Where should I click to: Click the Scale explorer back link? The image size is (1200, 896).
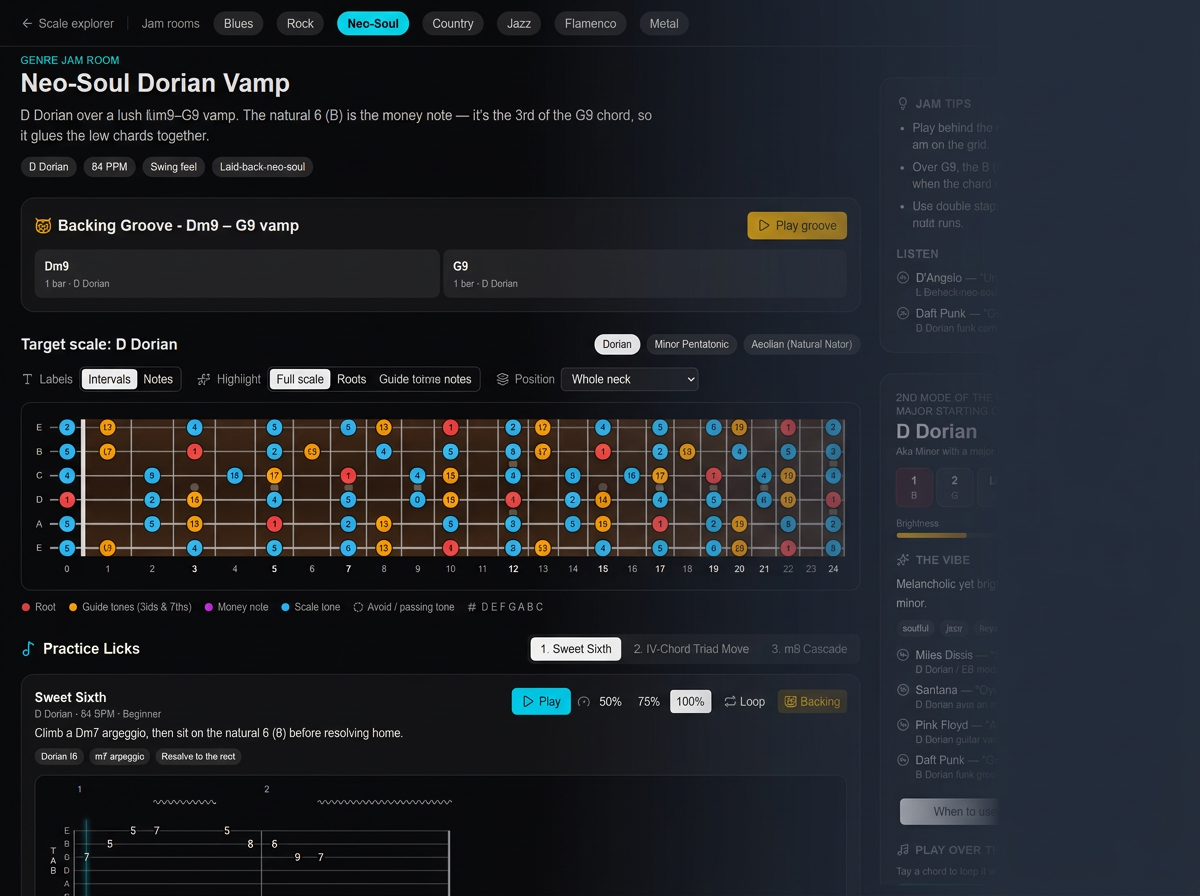(67, 23)
